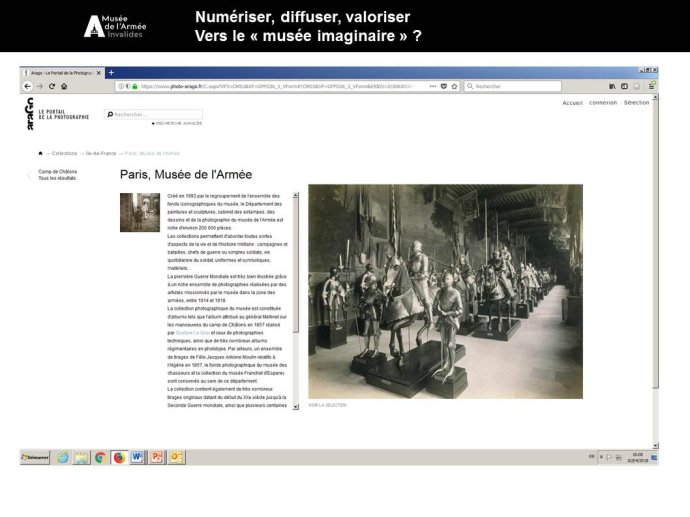This screenshot has width=690, height=517.
Task: Click the small sepia thumbnail photo
Action: [140, 213]
